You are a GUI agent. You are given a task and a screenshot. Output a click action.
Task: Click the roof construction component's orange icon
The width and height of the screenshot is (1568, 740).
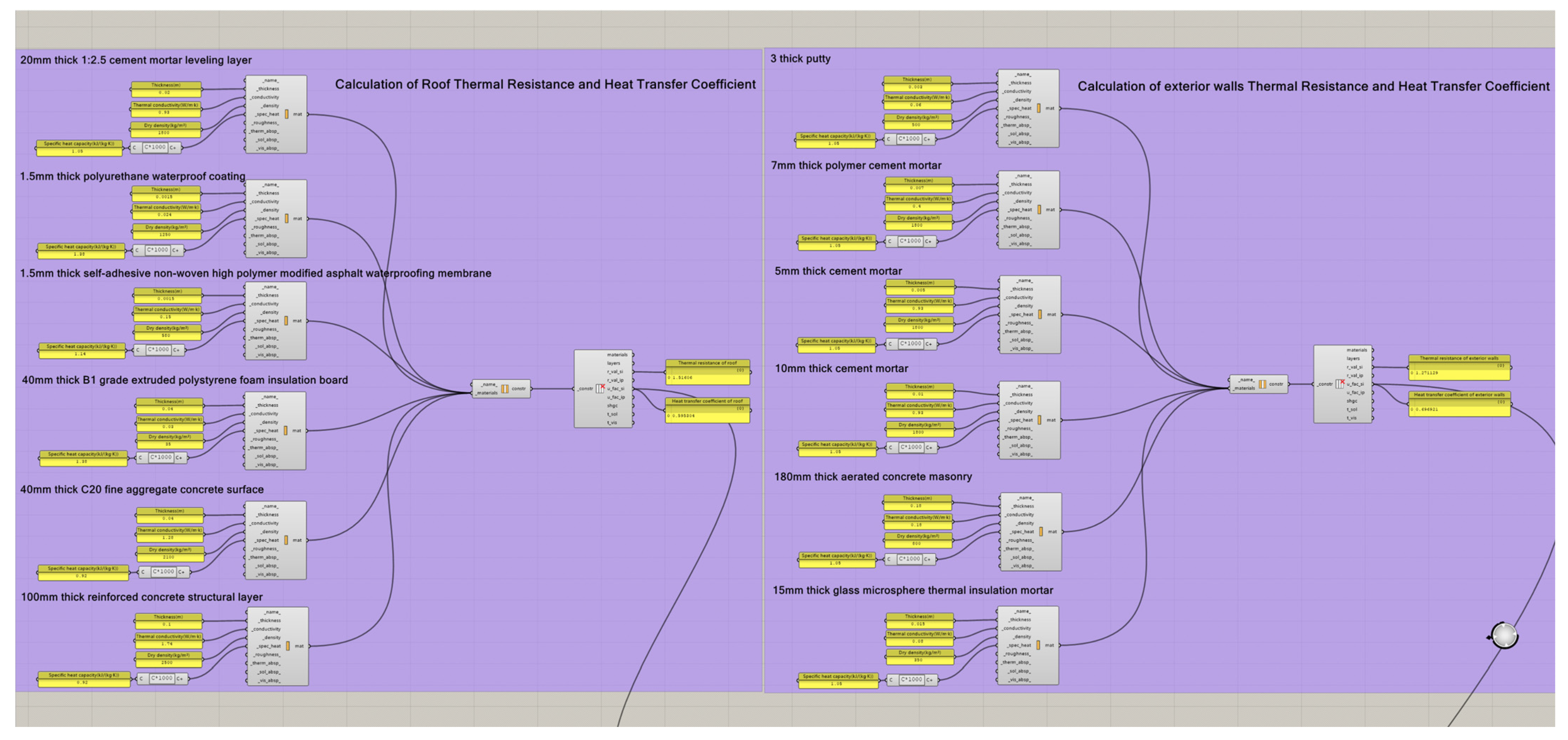pos(505,389)
